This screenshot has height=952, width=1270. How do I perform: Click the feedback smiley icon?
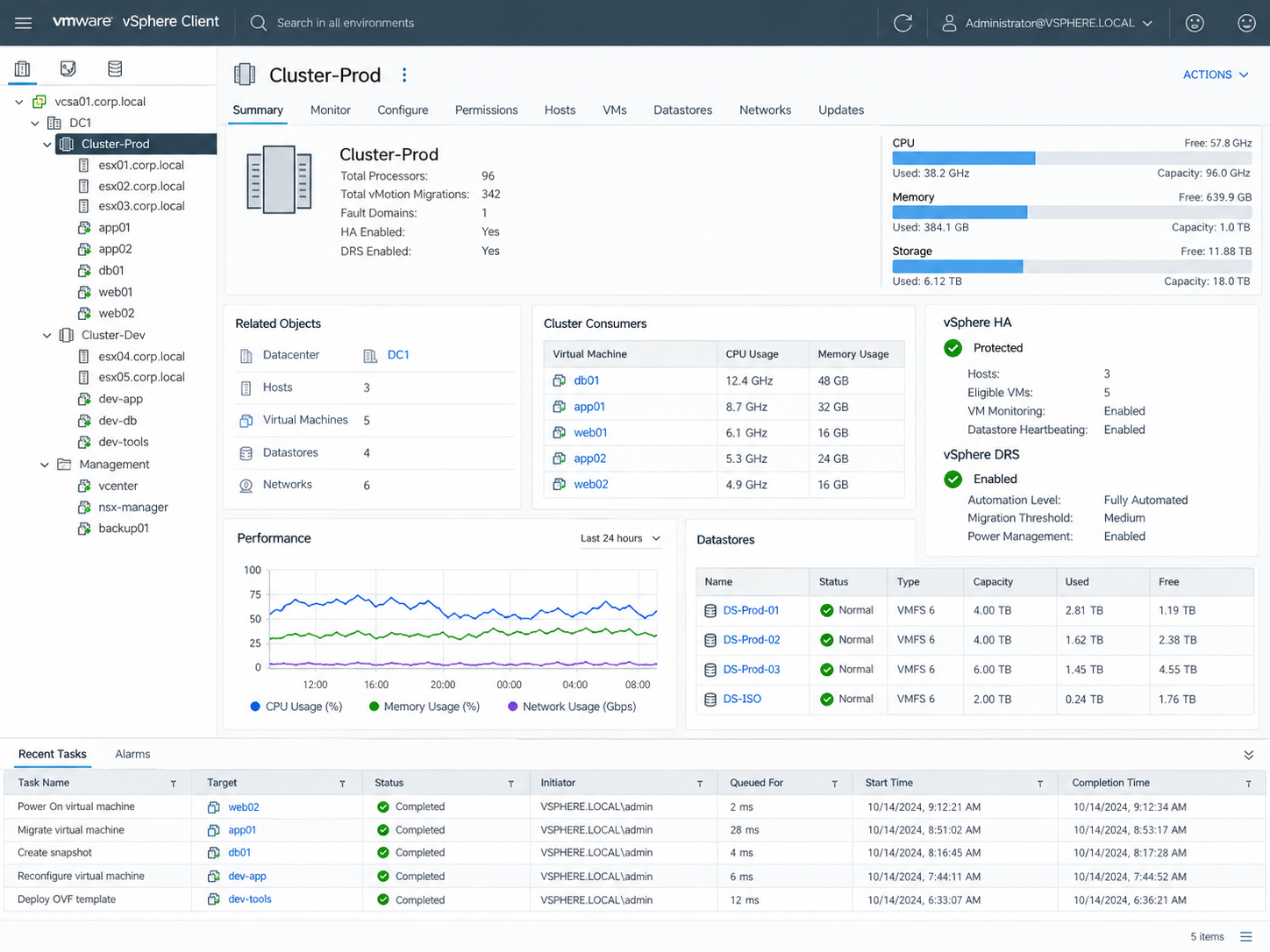[1246, 23]
